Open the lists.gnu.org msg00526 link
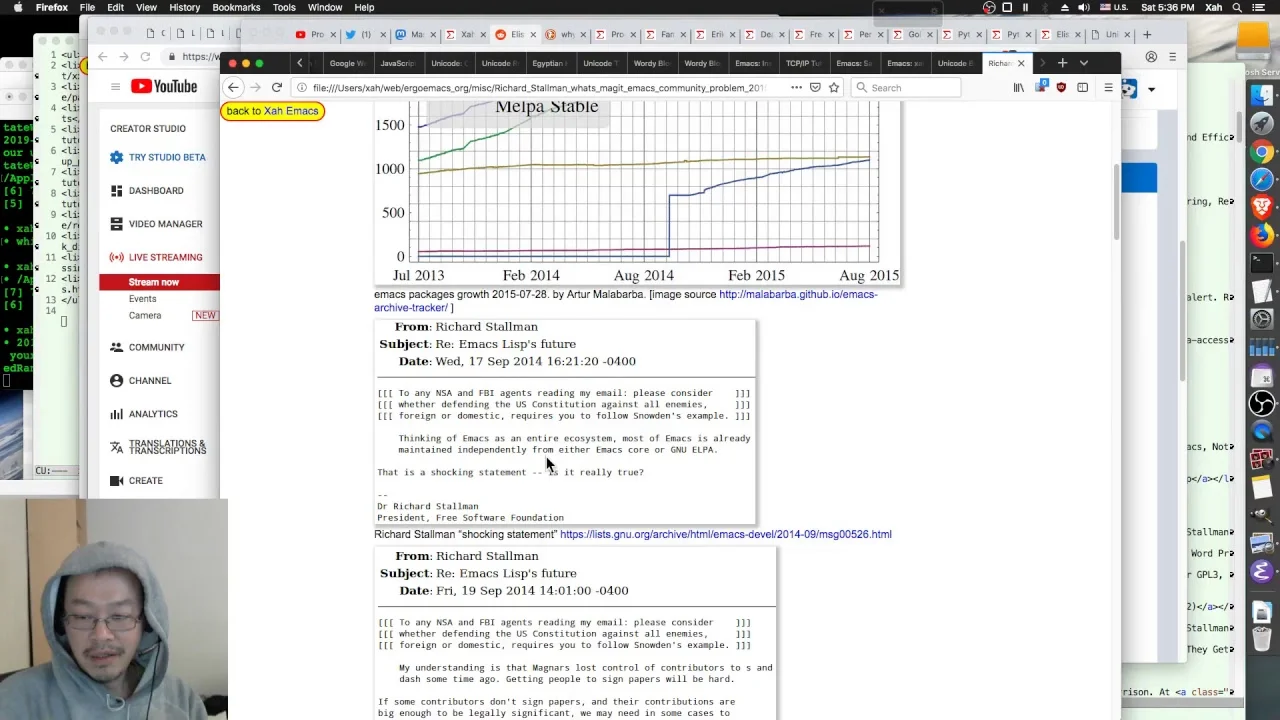Image resolution: width=1280 pixels, height=720 pixels. pyautogui.click(x=725, y=534)
